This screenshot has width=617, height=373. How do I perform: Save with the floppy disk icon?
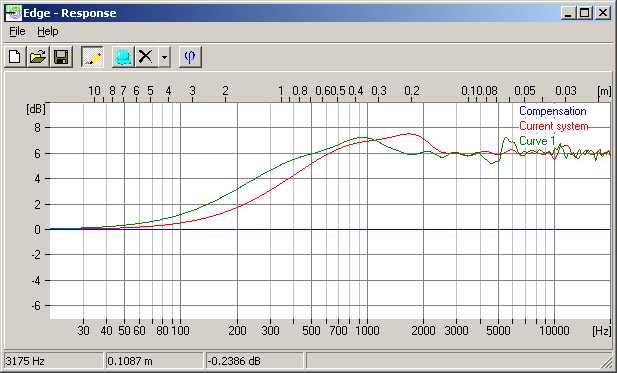[x=61, y=57]
